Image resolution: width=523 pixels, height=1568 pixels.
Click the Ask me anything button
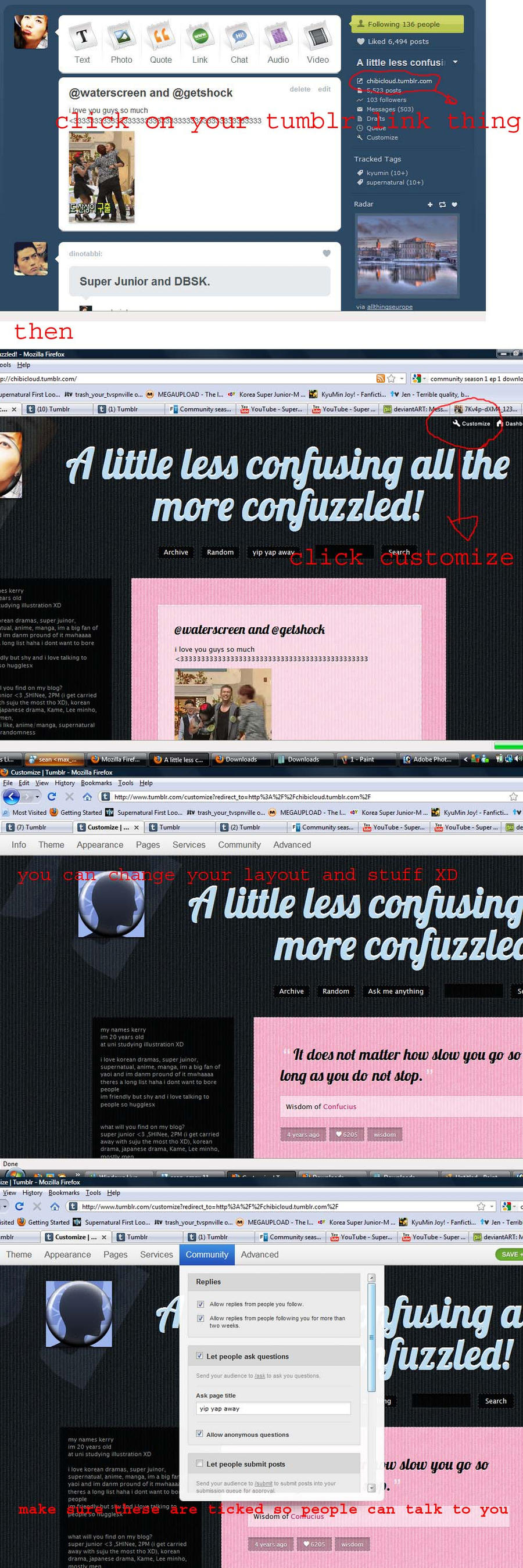click(396, 991)
